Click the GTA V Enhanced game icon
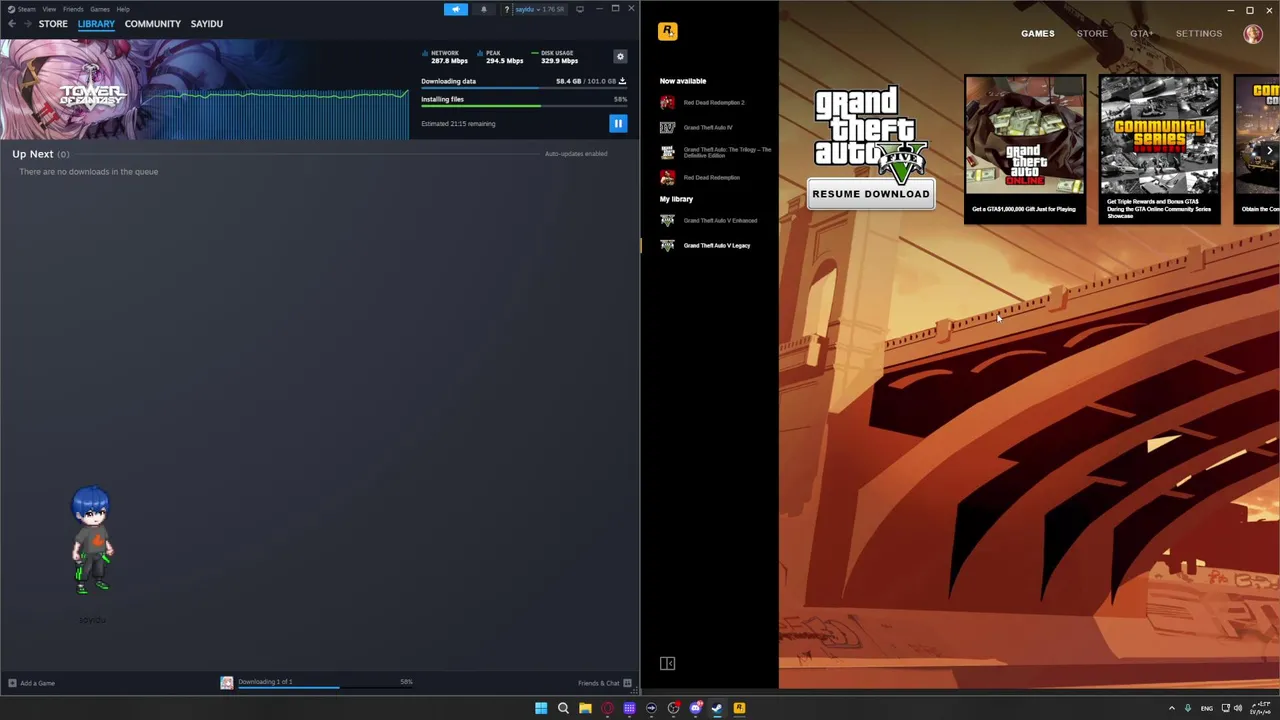Screen dimensions: 1280x720 point(667,220)
